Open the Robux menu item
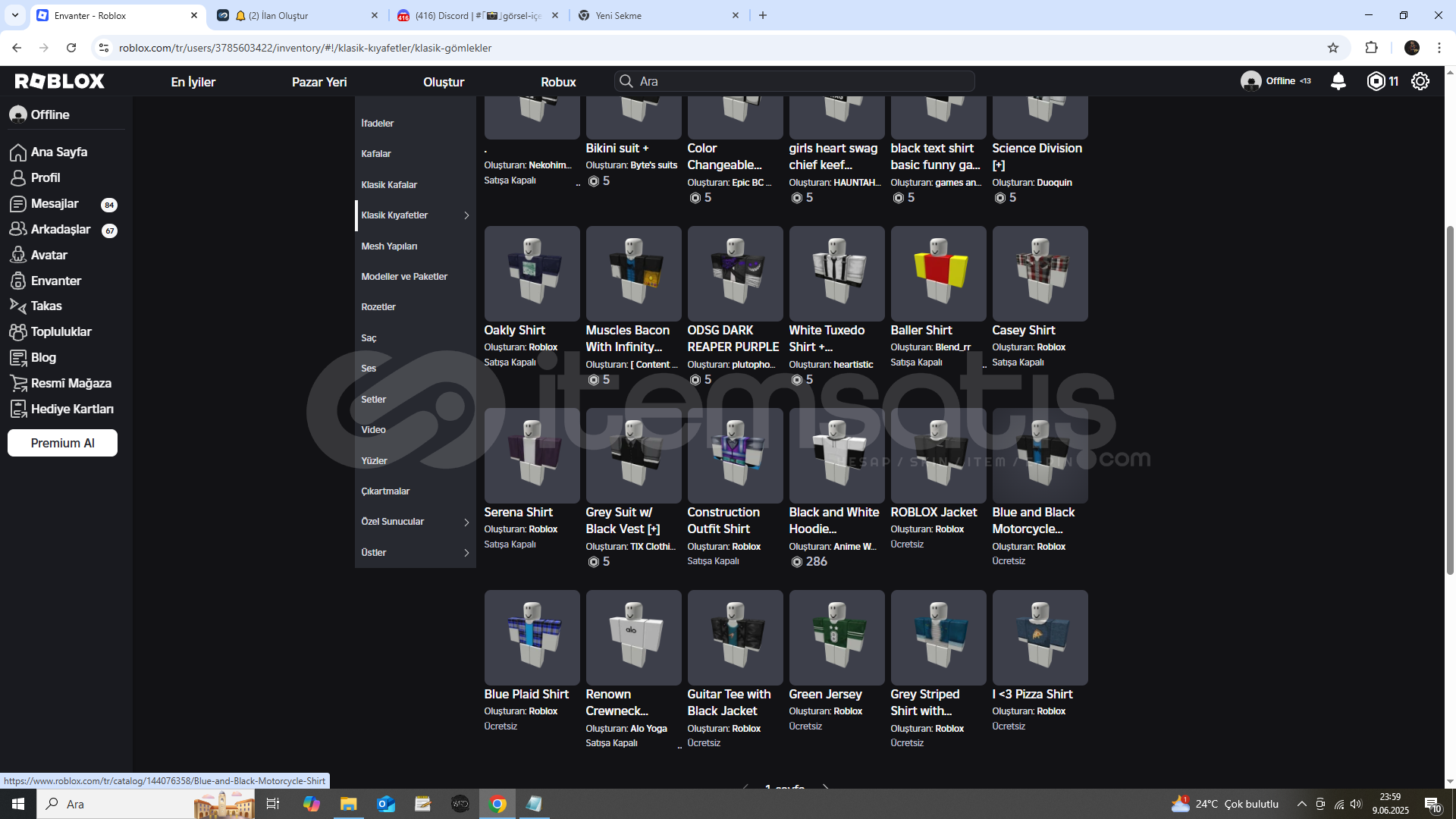Screen dimensions: 1456x819 tap(558, 82)
